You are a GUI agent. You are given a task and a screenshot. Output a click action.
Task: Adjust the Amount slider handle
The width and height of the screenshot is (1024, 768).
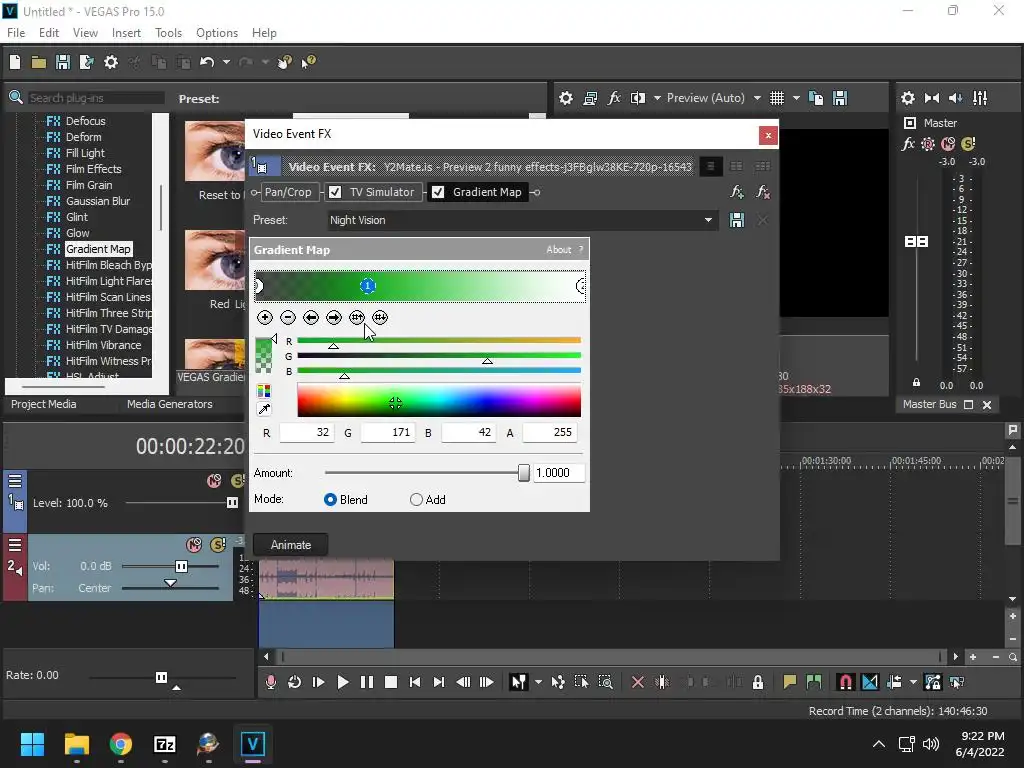tap(524, 473)
